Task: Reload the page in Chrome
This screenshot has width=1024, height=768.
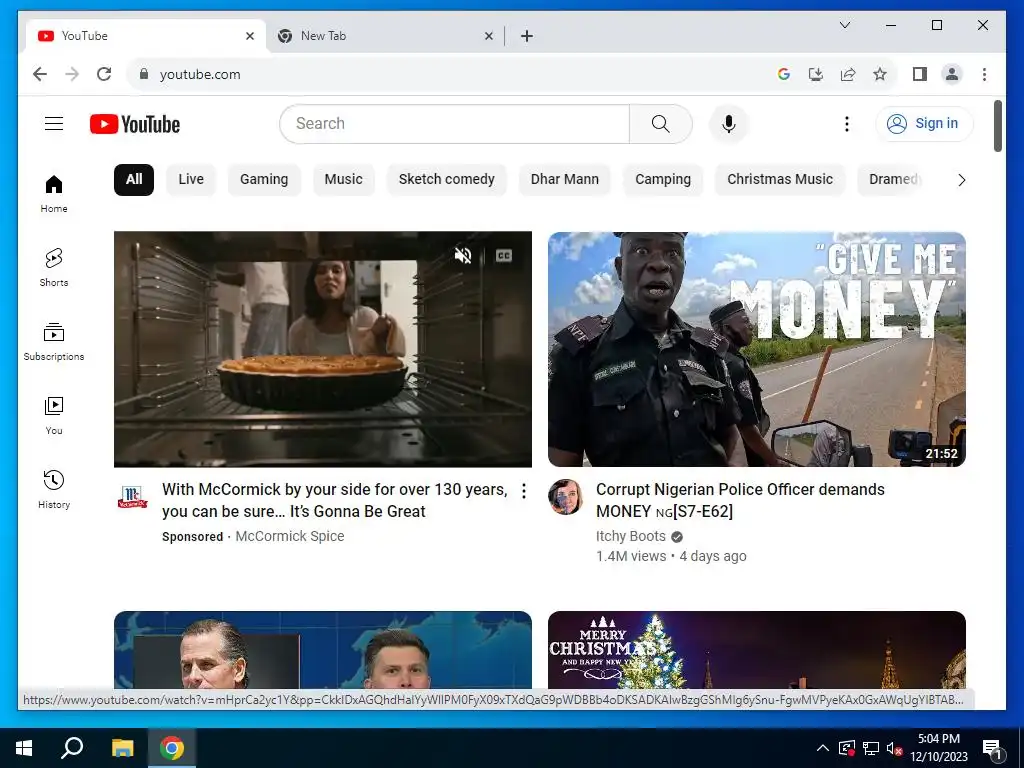Action: pyautogui.click(x=104, y=74)
